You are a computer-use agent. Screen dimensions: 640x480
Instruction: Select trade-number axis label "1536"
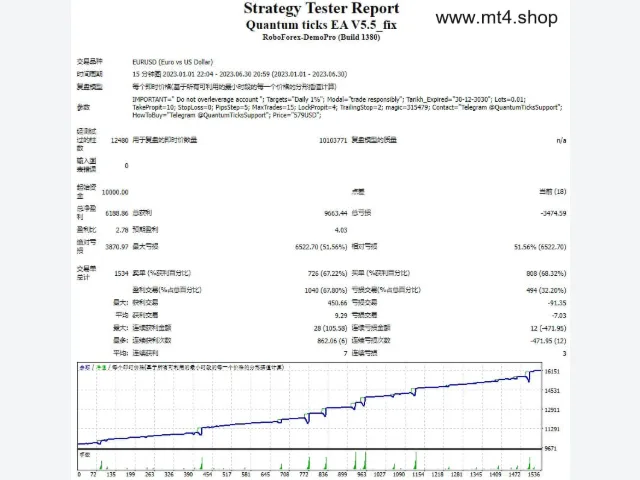534,474
